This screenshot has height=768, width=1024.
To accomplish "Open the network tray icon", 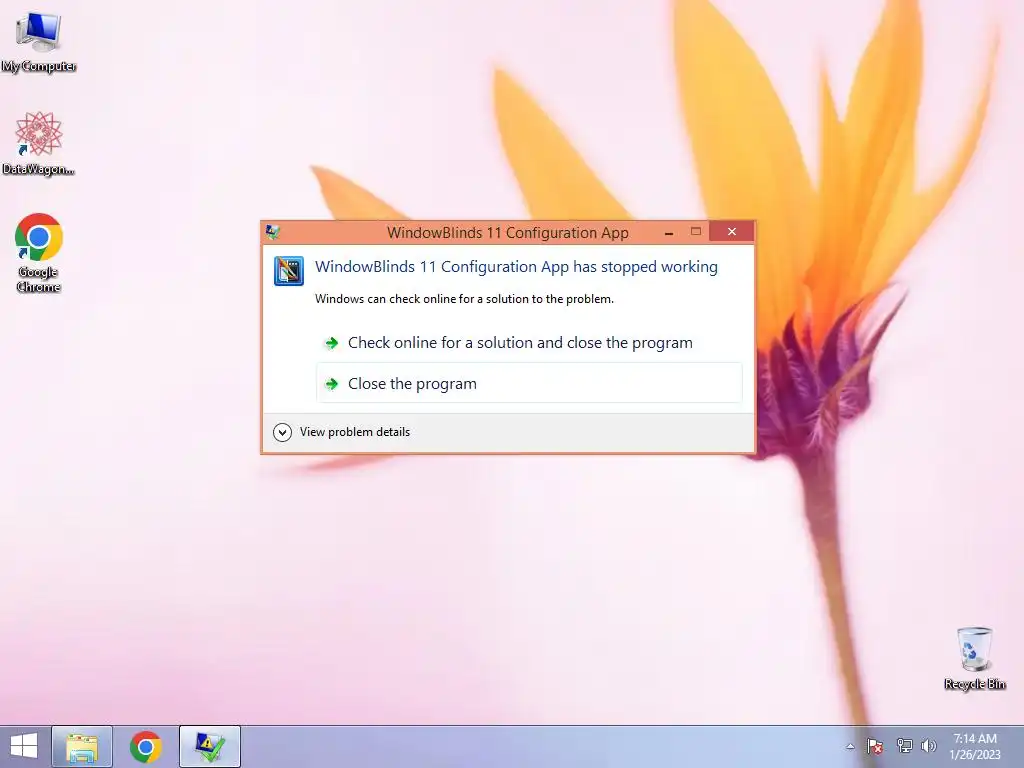I will click(x=904, y=746).
